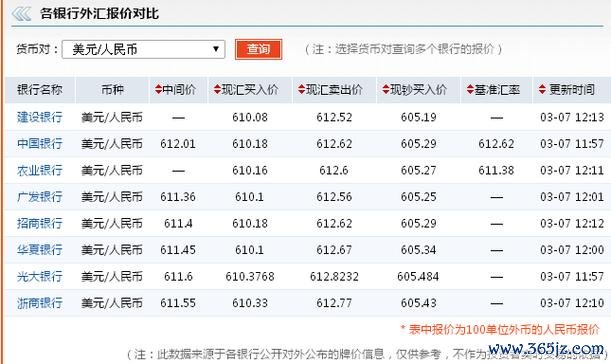Select 华夏银行 现钞买入价 value 605.34
The height and width of the screenshot is (364, 611).
(419, 250)
